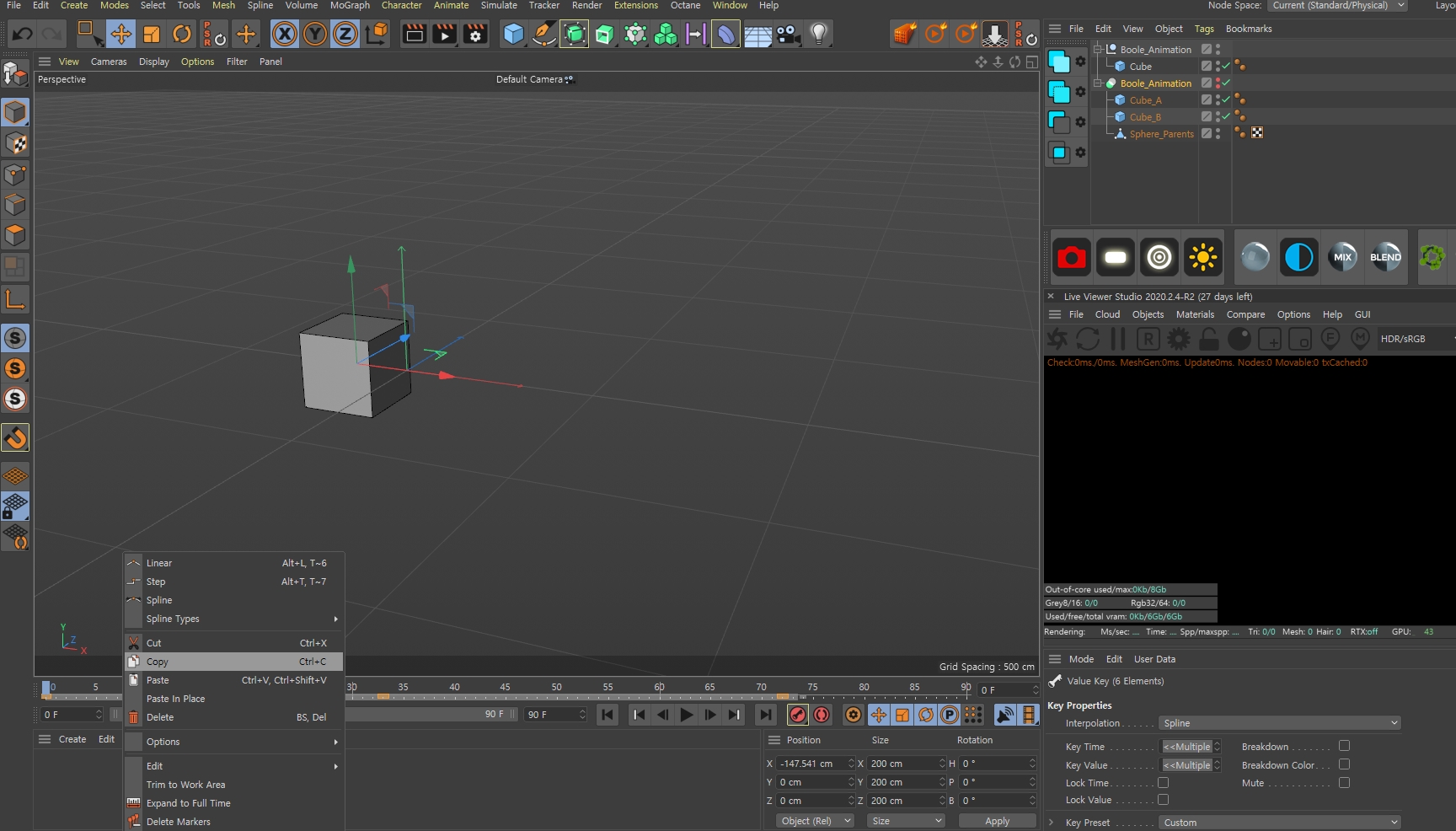Add a Light object bulb icon
The width and height of the screenshot is (1456, 831).
[819, 35]
